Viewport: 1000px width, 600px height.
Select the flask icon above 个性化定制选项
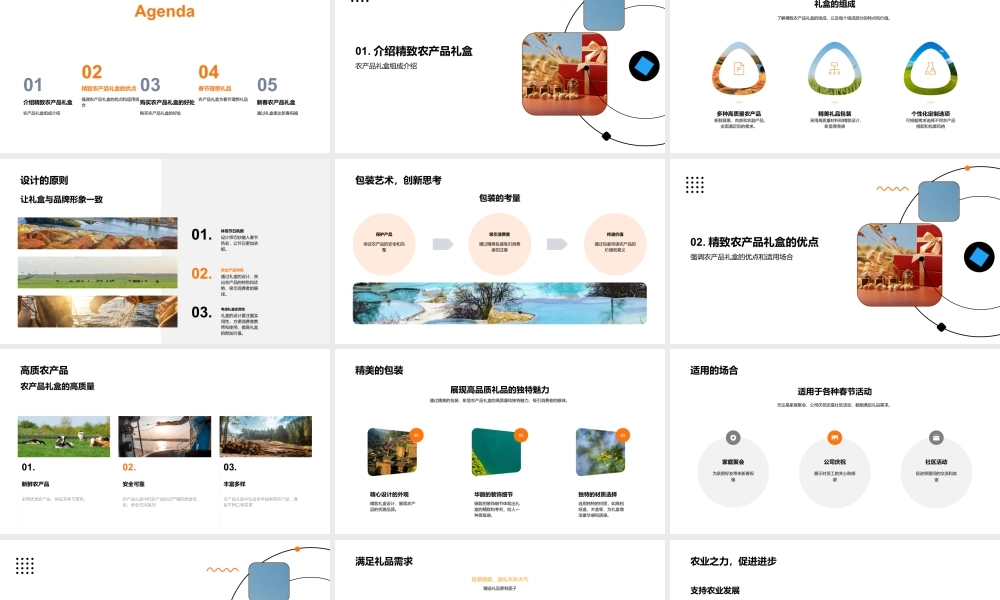pos(930,69)
